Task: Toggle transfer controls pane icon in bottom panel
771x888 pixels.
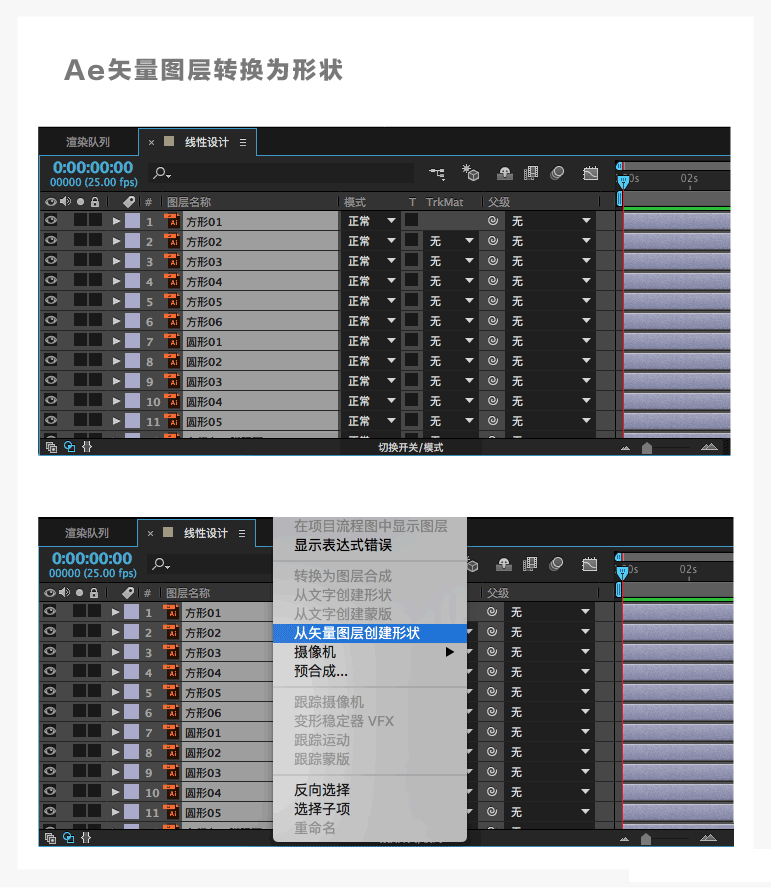Action: point(68,838)
